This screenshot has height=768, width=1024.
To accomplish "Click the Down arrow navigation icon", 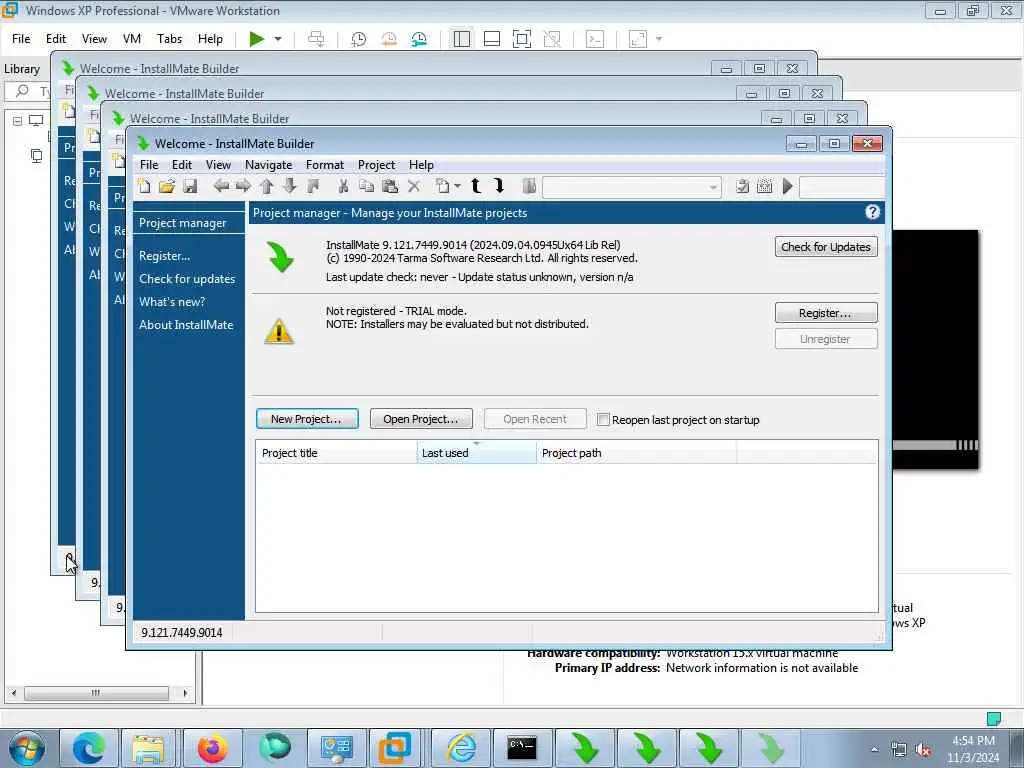I will 289,187.
